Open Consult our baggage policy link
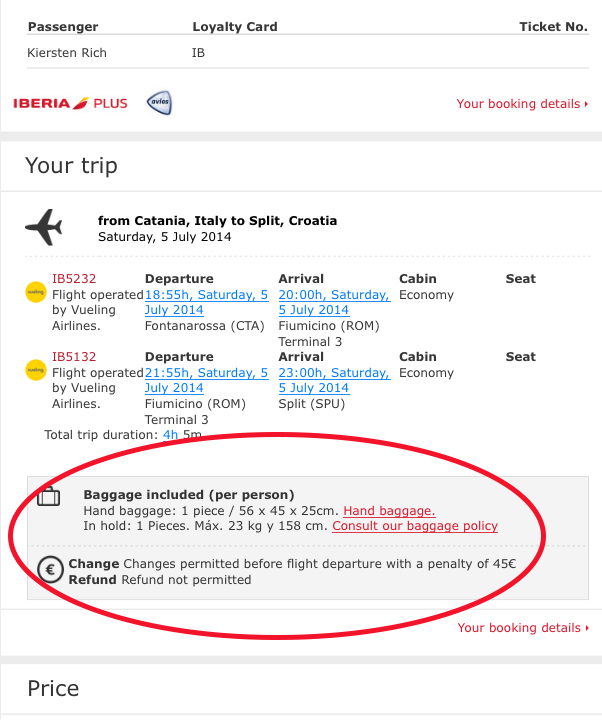602x720 pixels. pyautogui.click(x=415, y=526)
